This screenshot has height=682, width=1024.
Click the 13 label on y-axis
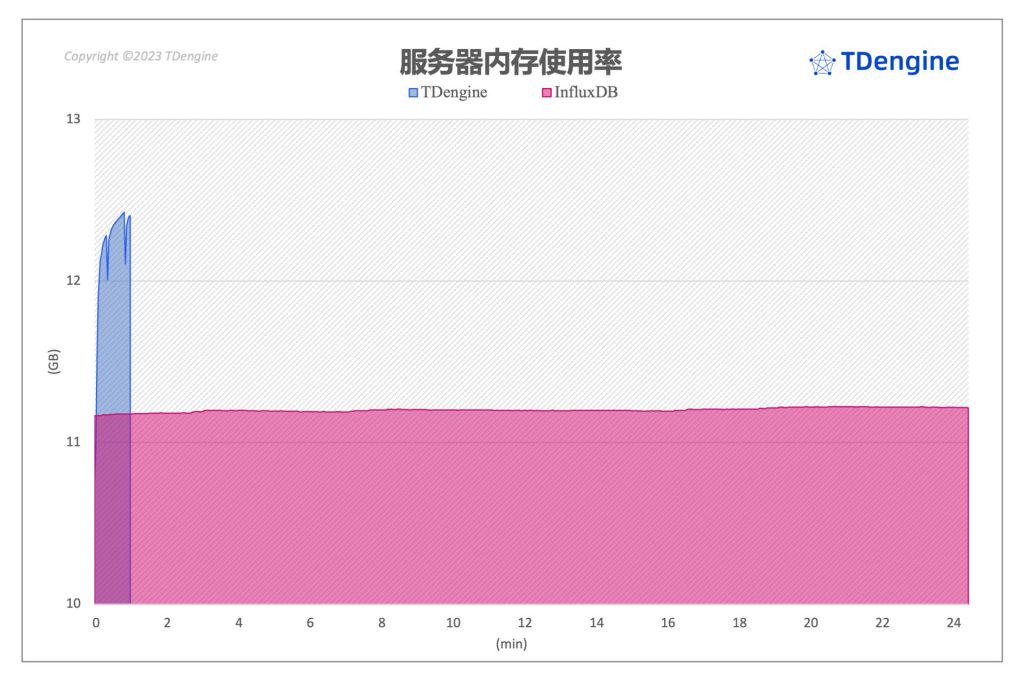click(x=73, y=119)
